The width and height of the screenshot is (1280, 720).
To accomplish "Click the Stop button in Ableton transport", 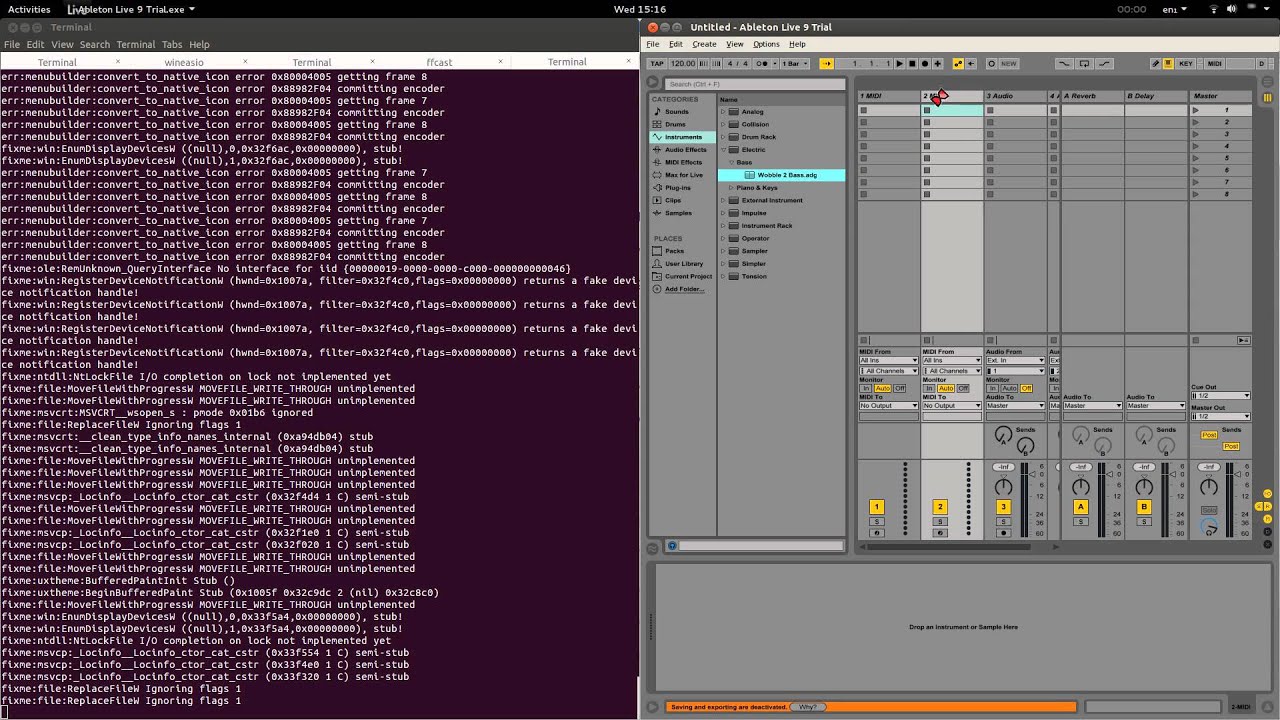I will (912, 63).
